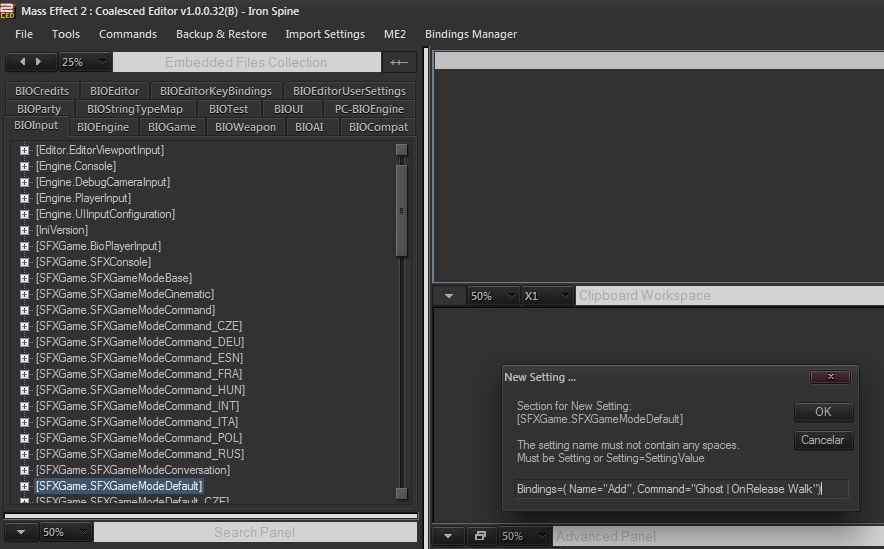
Task: Open the down-arrow menu of the Search Panel bar
Action: [21, 532]
